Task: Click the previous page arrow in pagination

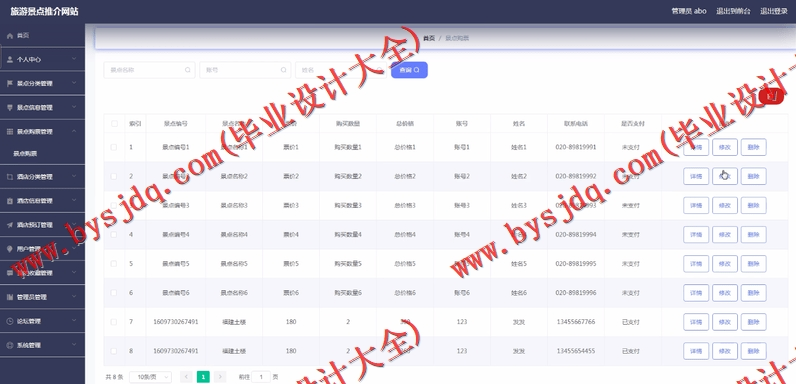Action: click(186, 377)
